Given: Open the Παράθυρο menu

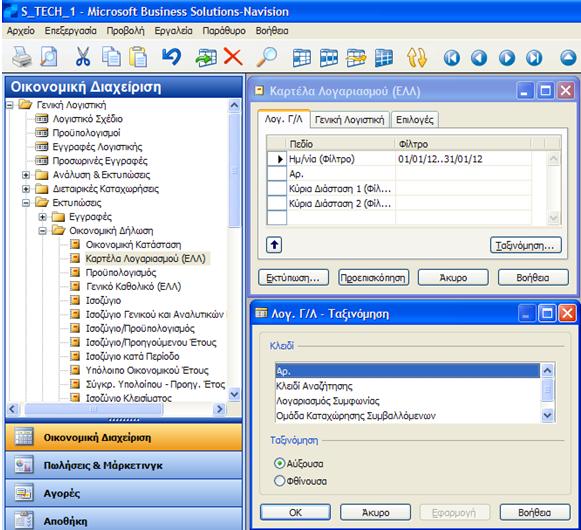Looking at the screenshot, I should pos(224,31).
